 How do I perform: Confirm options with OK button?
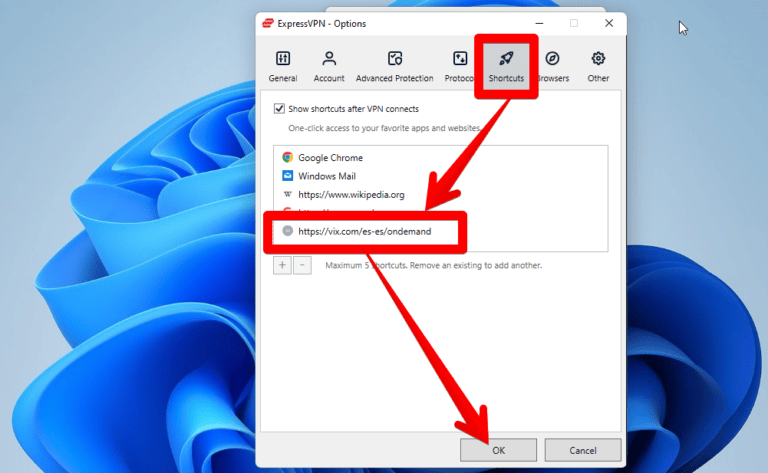pos(498,450)
